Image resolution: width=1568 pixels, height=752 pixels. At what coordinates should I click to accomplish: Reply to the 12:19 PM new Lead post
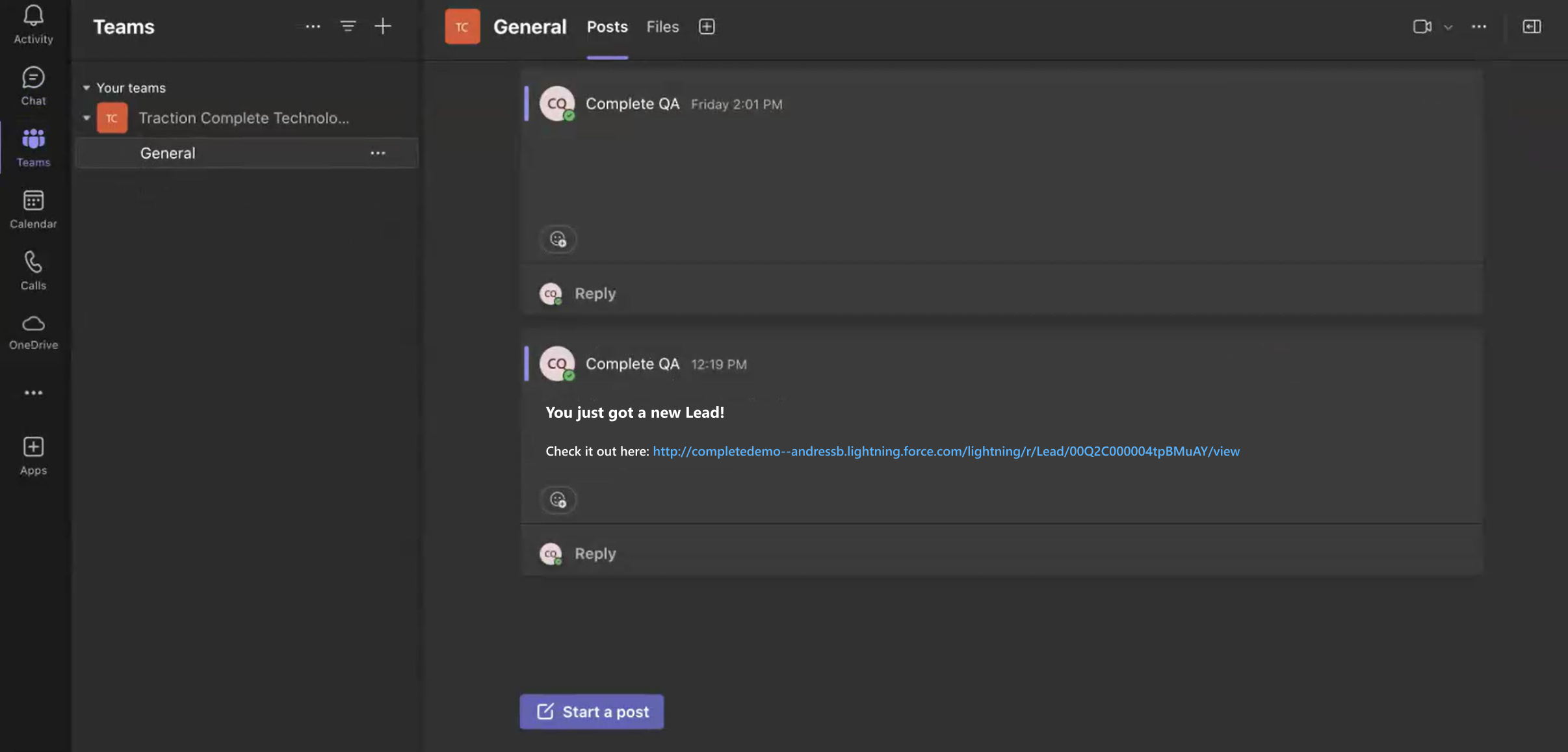(x=595, y=554)
